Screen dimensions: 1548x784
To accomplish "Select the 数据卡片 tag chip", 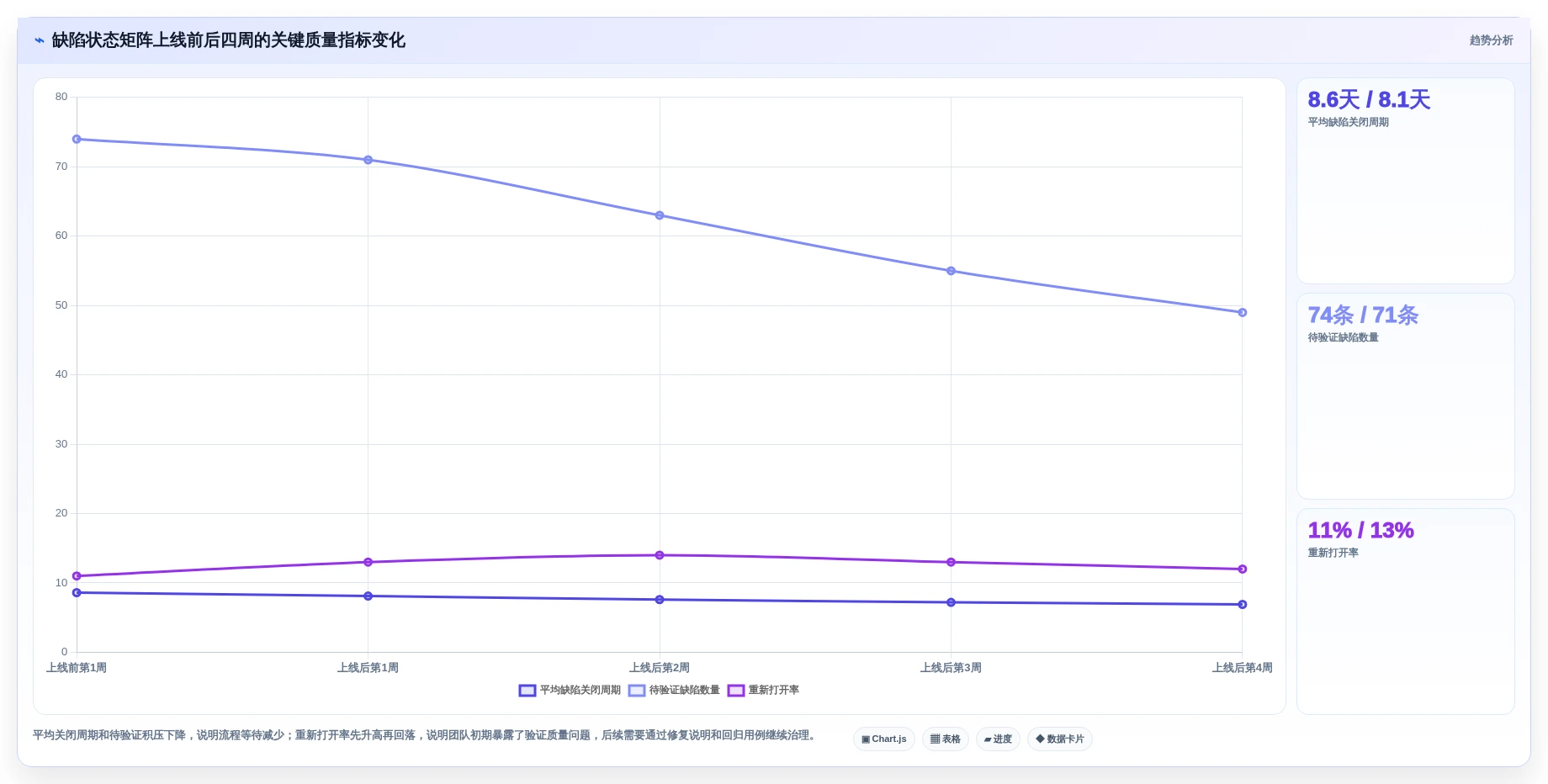I will [x=1060, y=739].
